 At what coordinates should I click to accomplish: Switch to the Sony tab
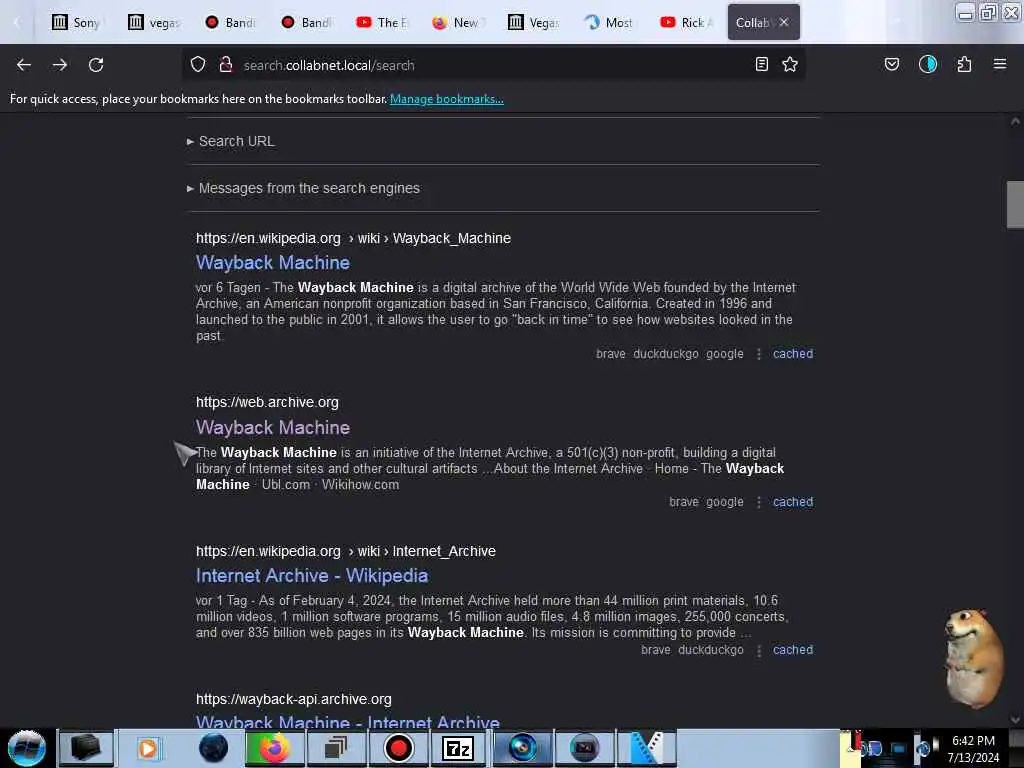click(x=76, y=22)
